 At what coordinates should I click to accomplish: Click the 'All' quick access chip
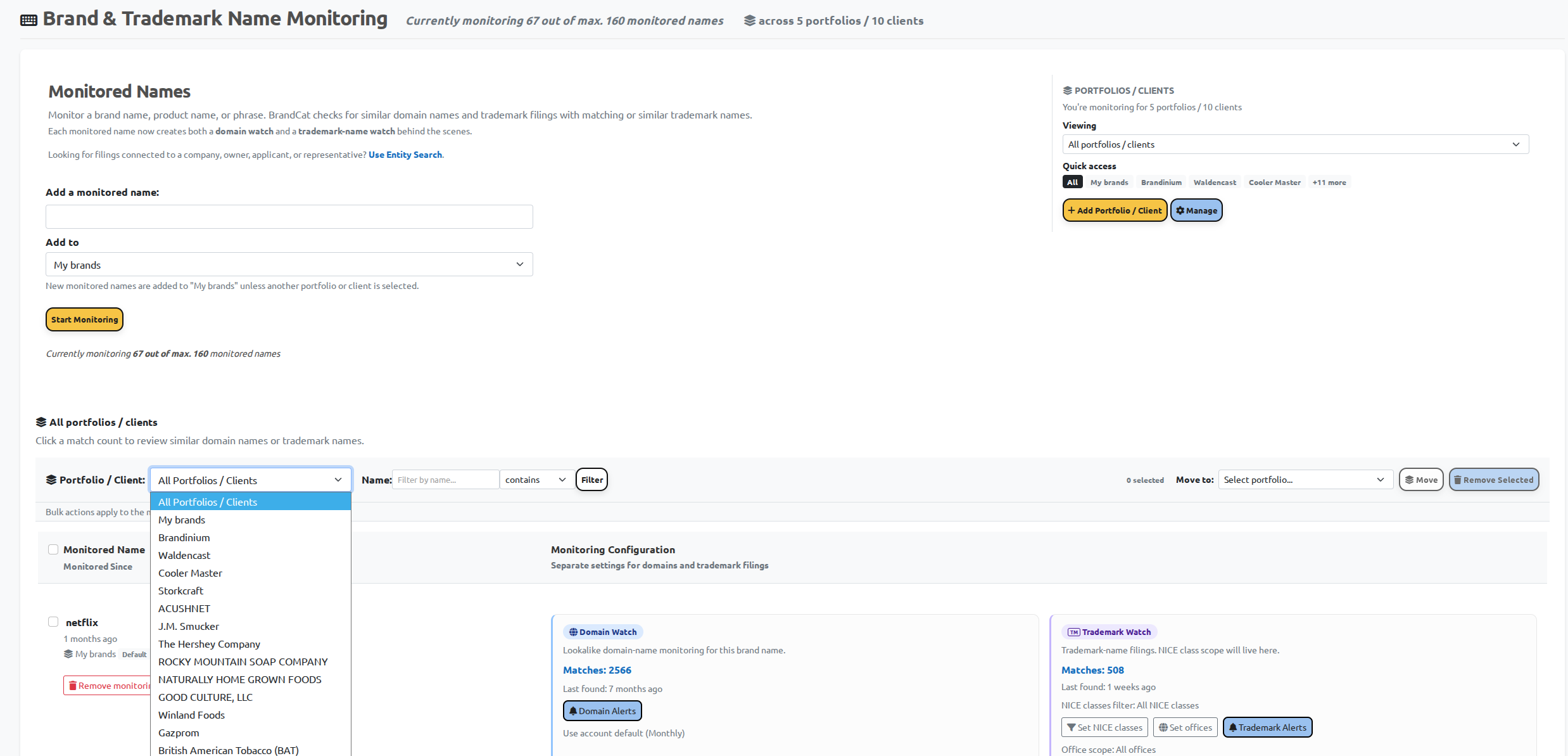pos(1072,182)
